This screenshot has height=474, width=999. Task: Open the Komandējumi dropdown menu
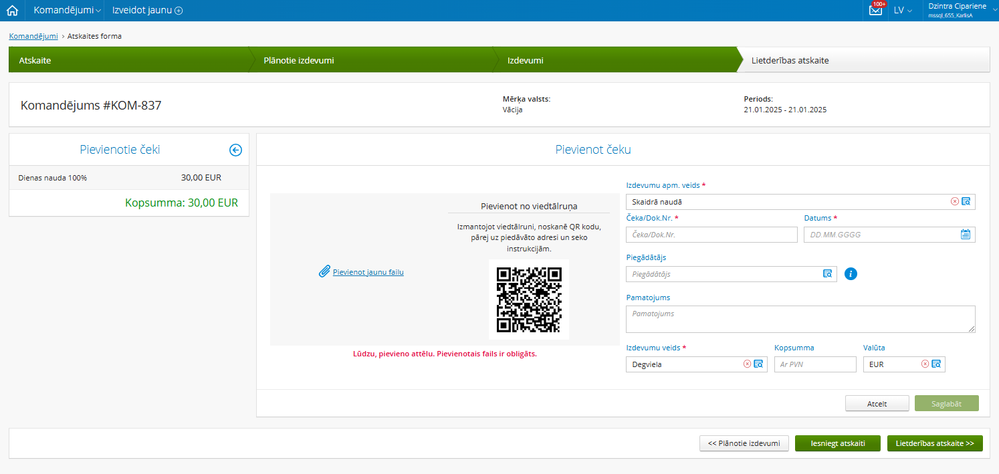(67, 10)
